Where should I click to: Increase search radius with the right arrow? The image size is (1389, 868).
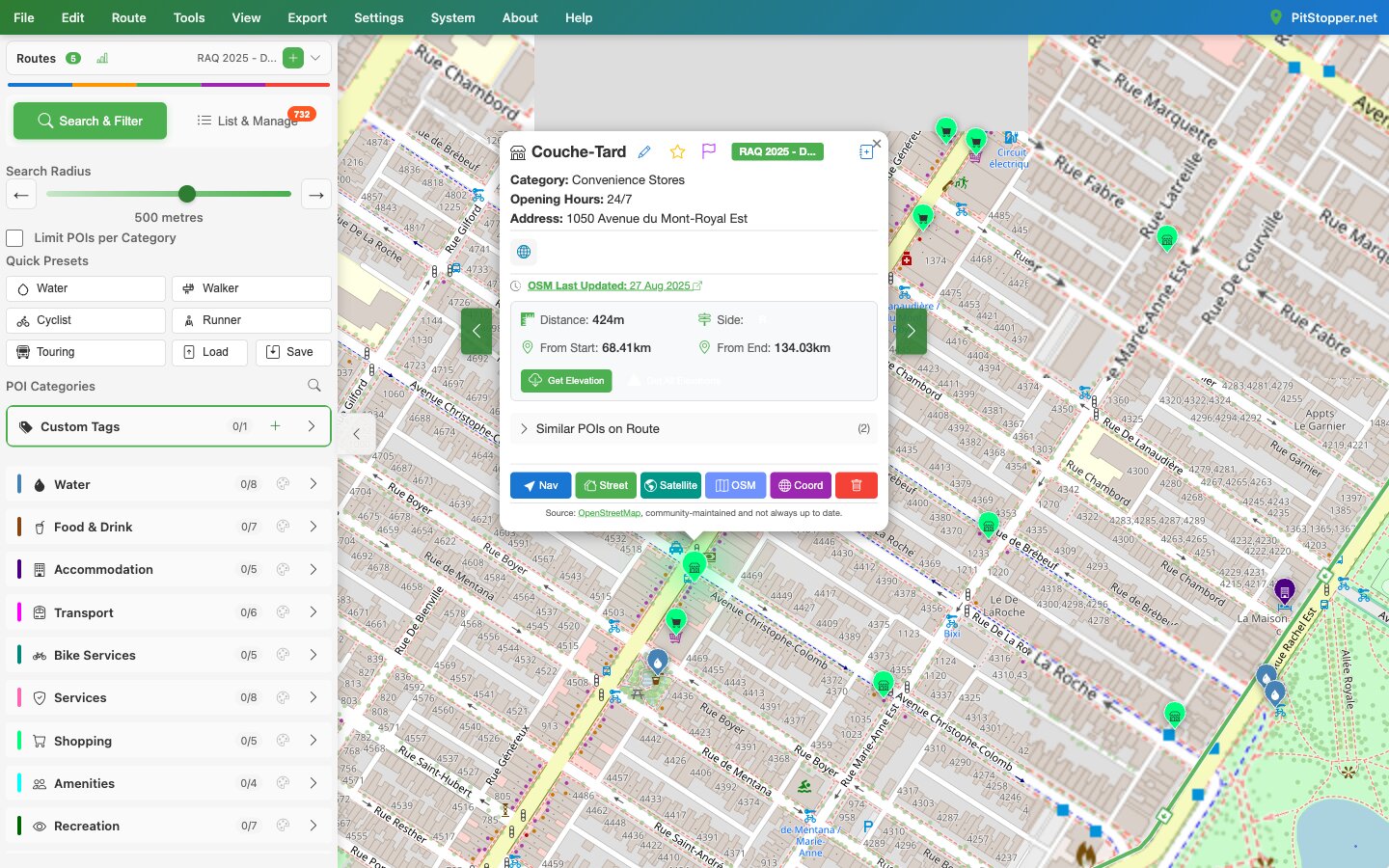[316, 195]
